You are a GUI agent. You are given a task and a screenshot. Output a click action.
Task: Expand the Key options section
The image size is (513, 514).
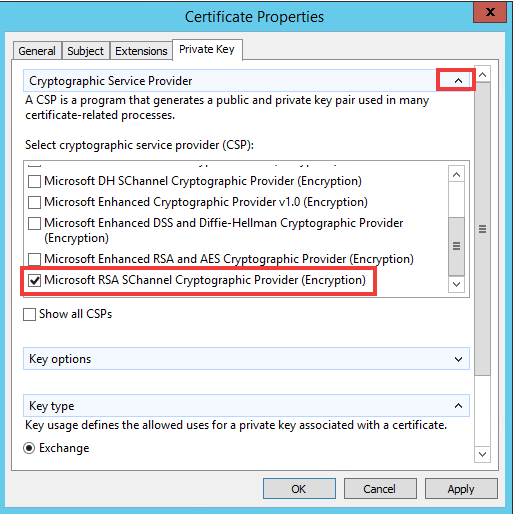tap(458, 359)
